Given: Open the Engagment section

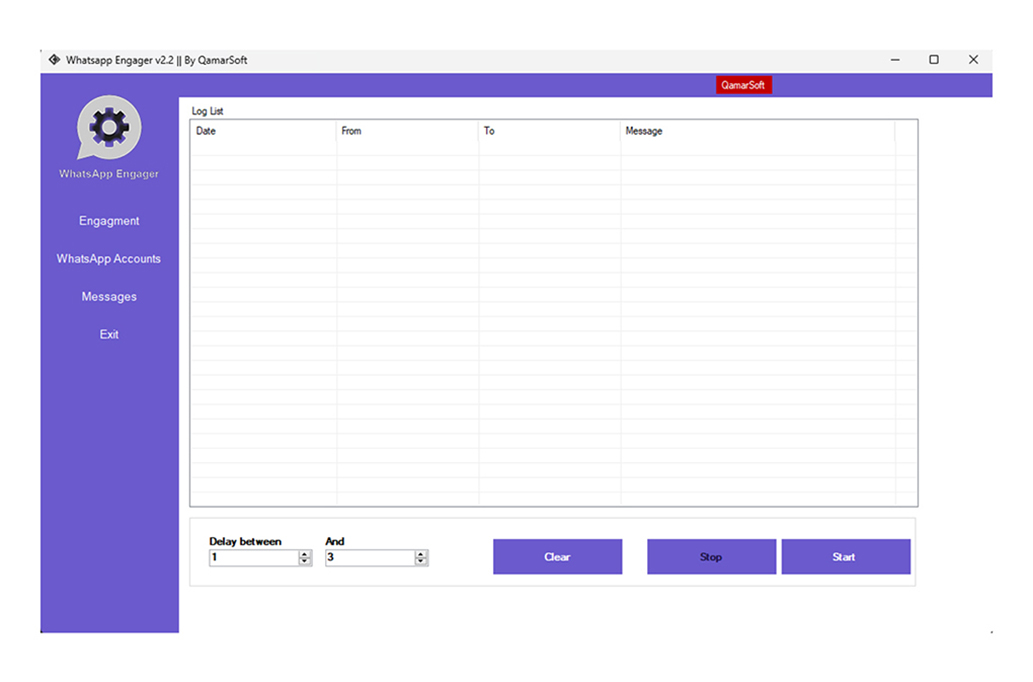Looking at the screenshot, I should click(x=109, y=221).
